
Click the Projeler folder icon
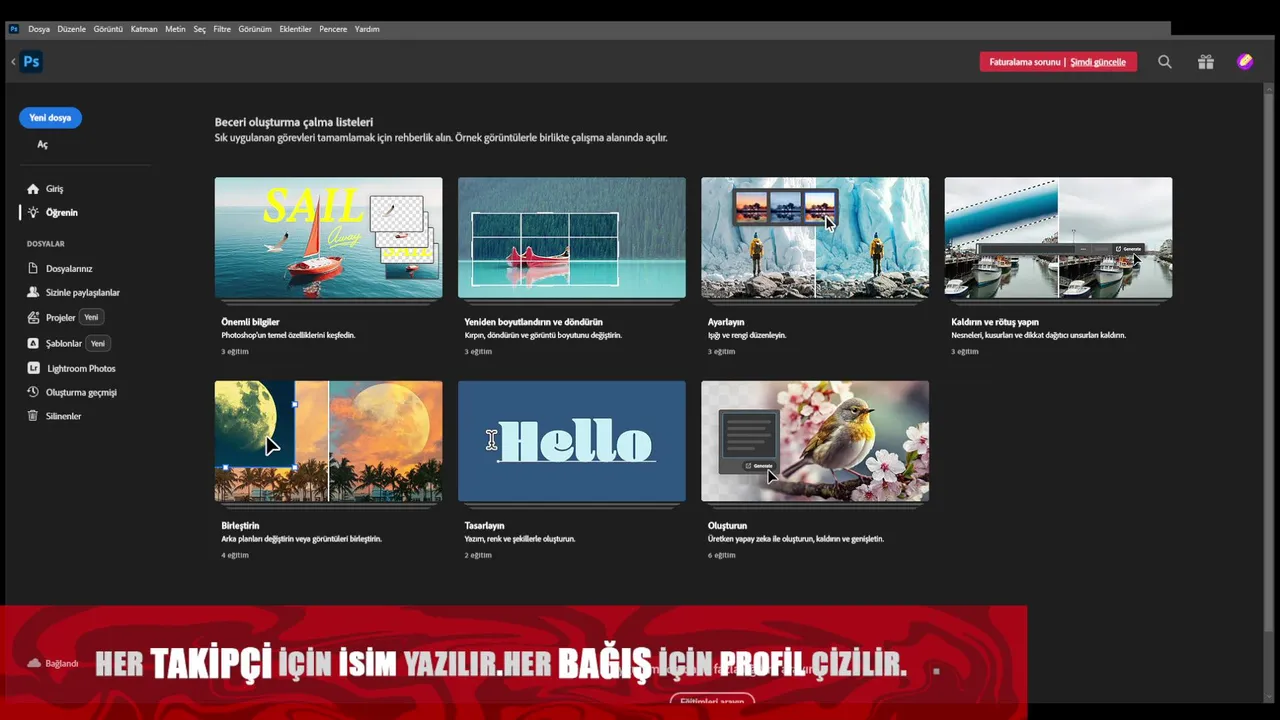[x=33, y=318]
